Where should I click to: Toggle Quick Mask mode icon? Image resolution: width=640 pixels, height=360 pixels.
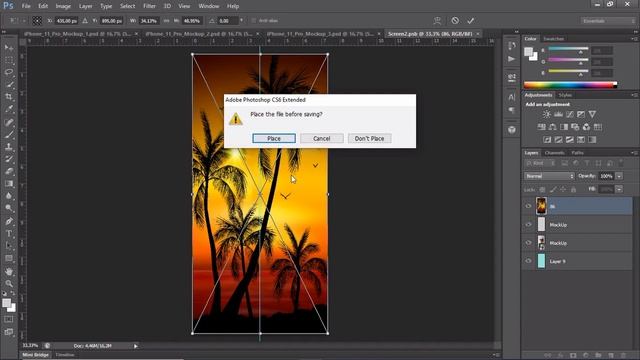9,319
